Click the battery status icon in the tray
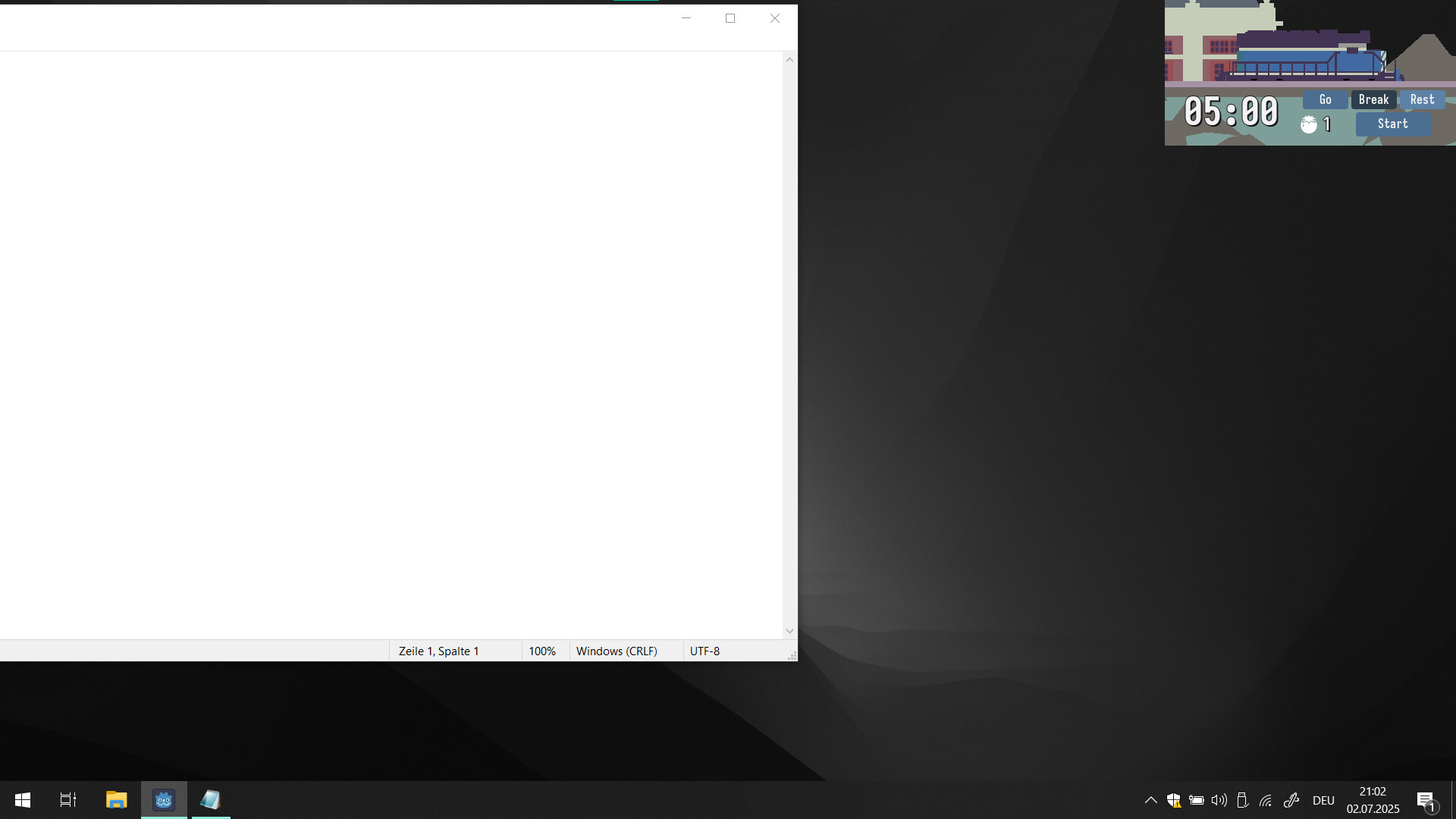This screenshot has height=819, width=1456. [x=1197, y=800]
